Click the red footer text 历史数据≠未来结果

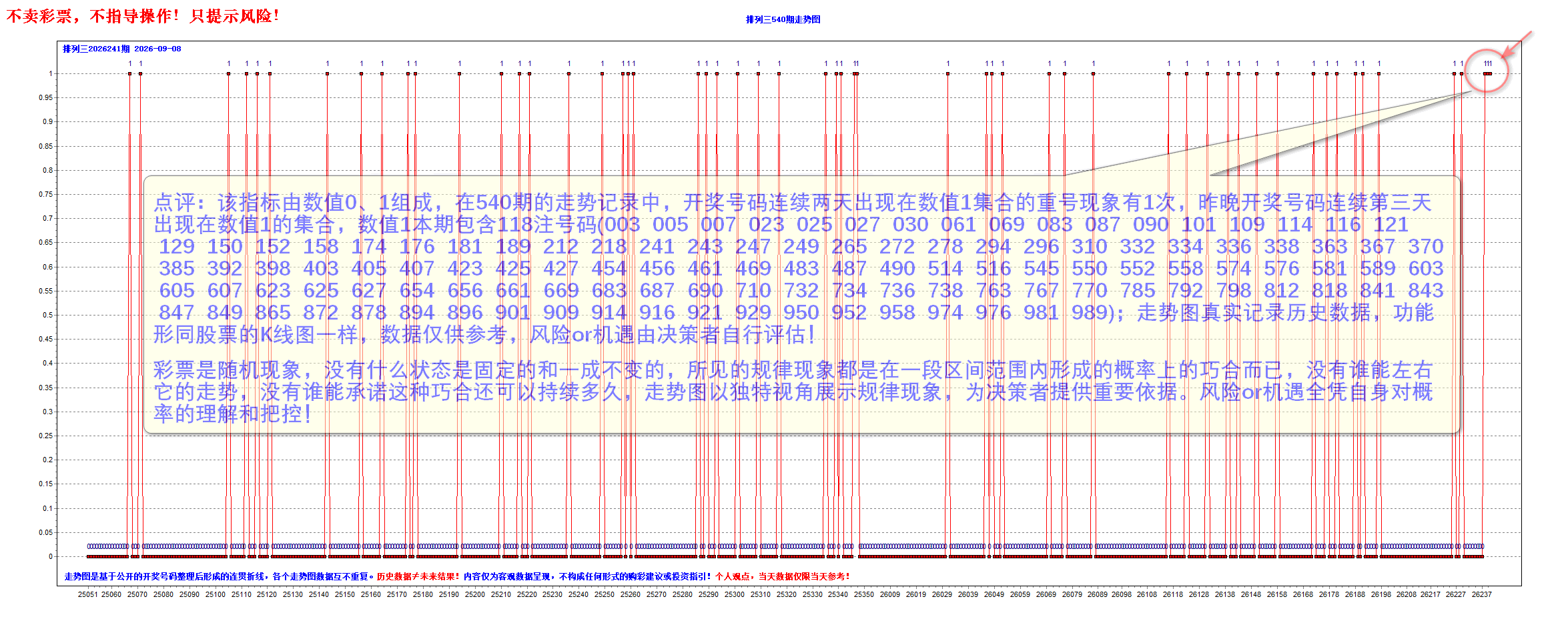point(418,576)
